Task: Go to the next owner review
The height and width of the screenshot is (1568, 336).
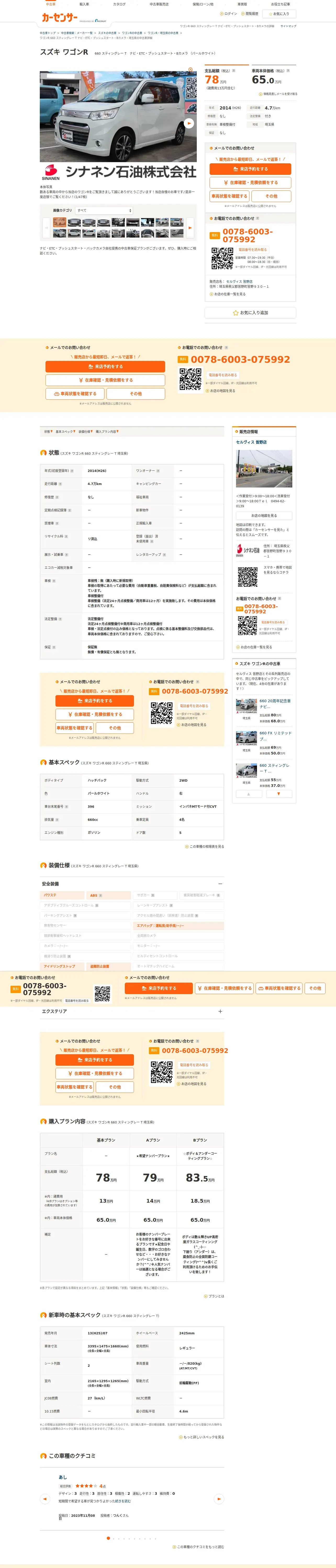Action: [220, 1499]
